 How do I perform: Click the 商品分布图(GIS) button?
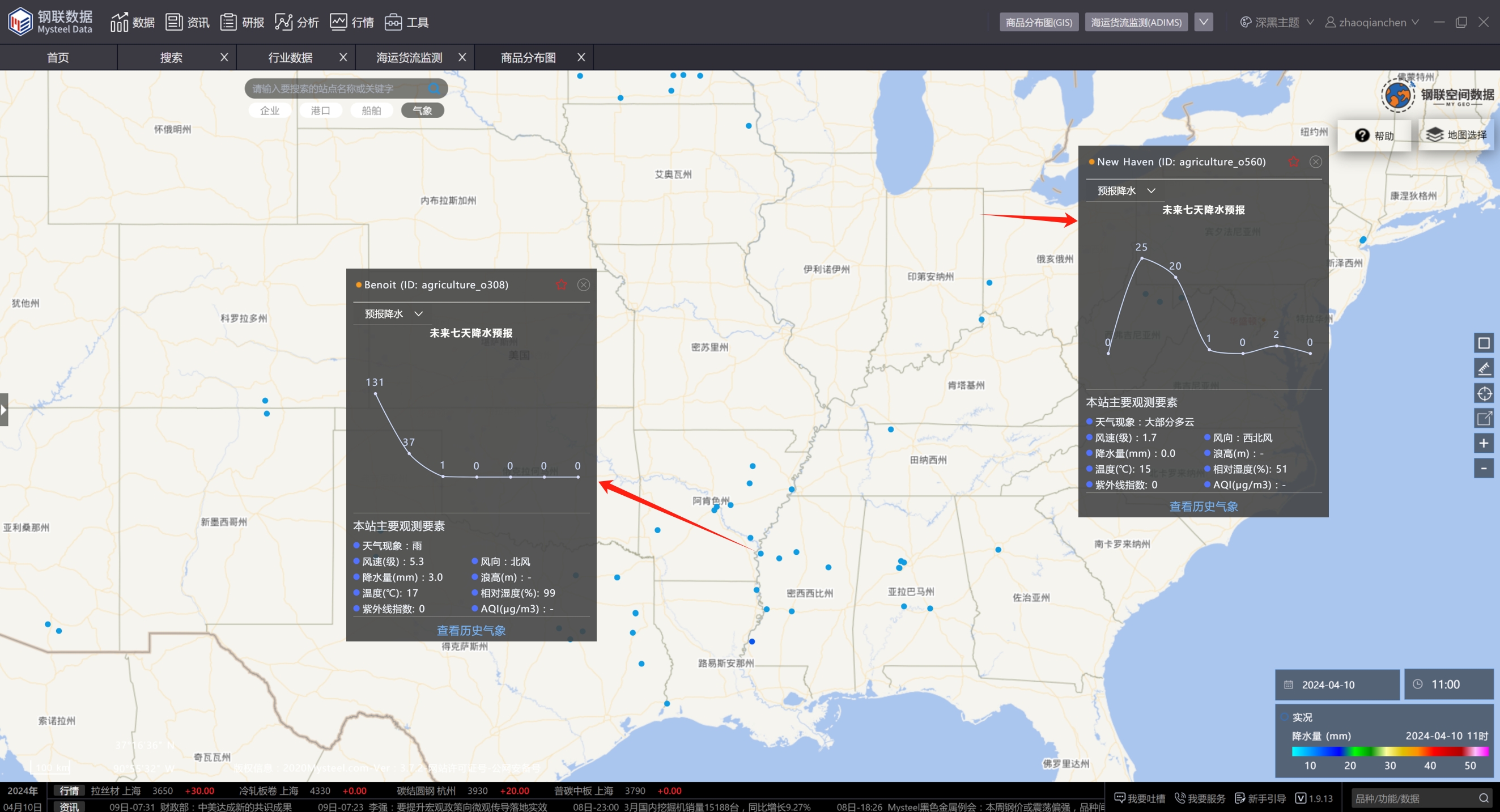1039,22
